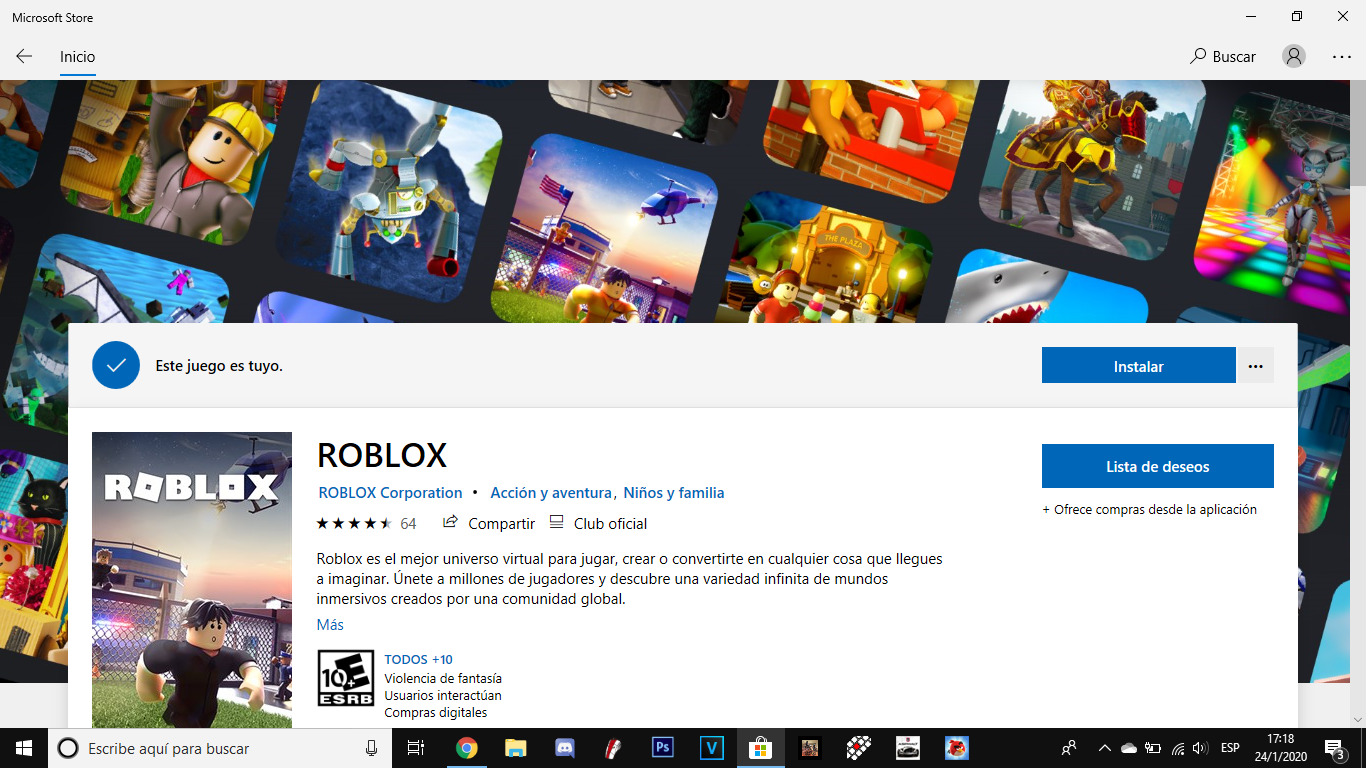The image size is (1366, 768).
Task: Open the volume speaker tray icon
Action: click(1200, 748)
